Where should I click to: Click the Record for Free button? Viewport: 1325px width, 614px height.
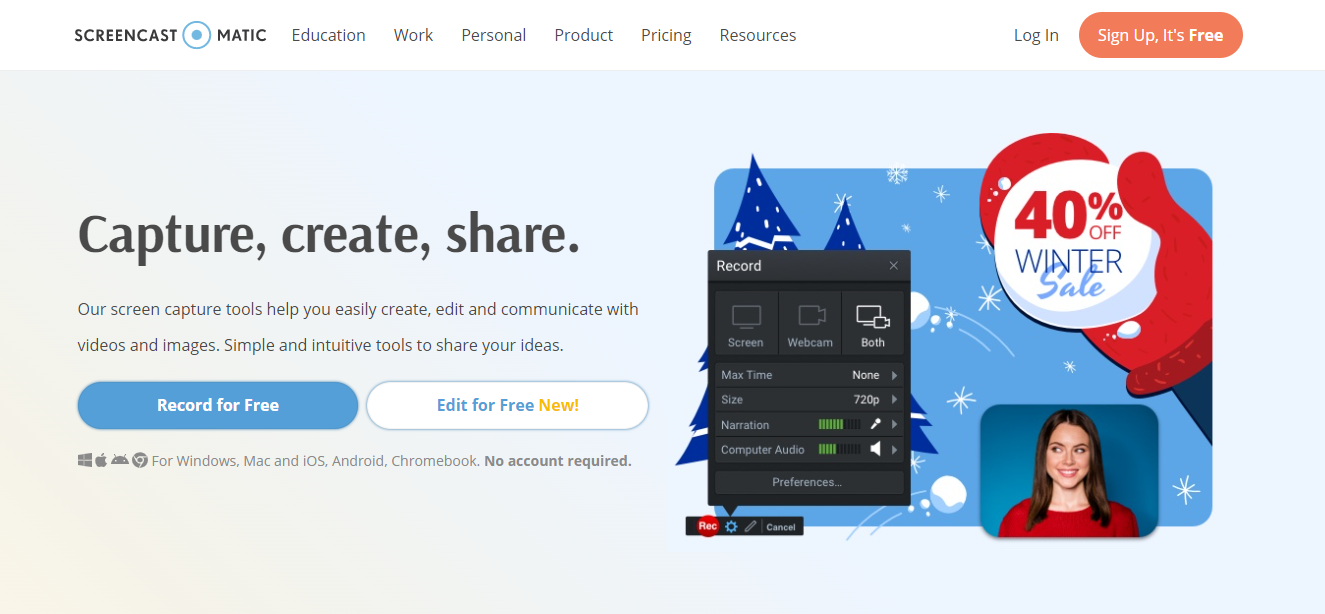[218, 405]
